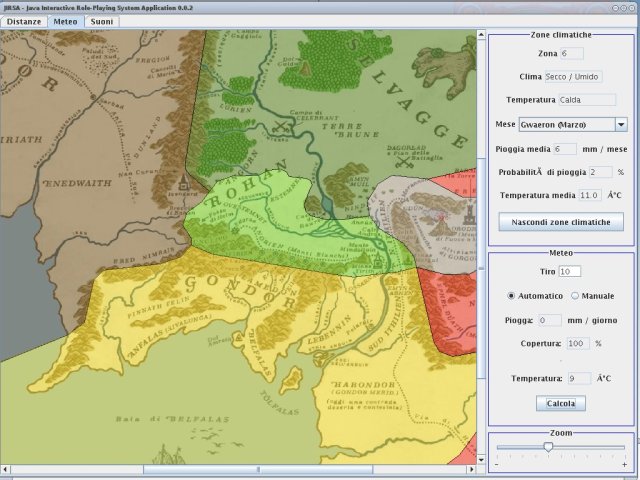
Task: Select the Automatico radio button
Action: click(x=512, y=296)
